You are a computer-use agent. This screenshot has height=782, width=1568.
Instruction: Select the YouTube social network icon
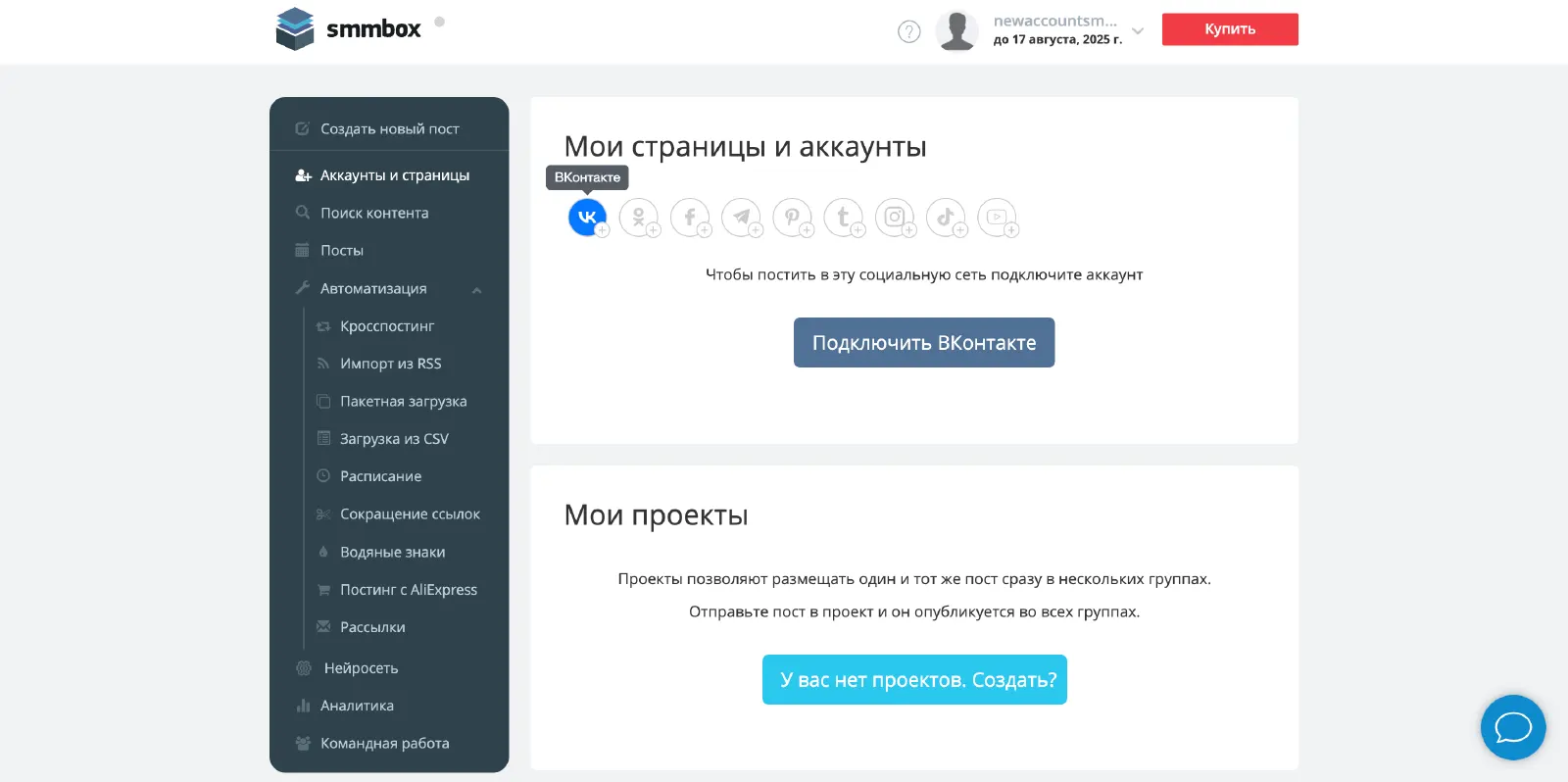coord(997,218)
